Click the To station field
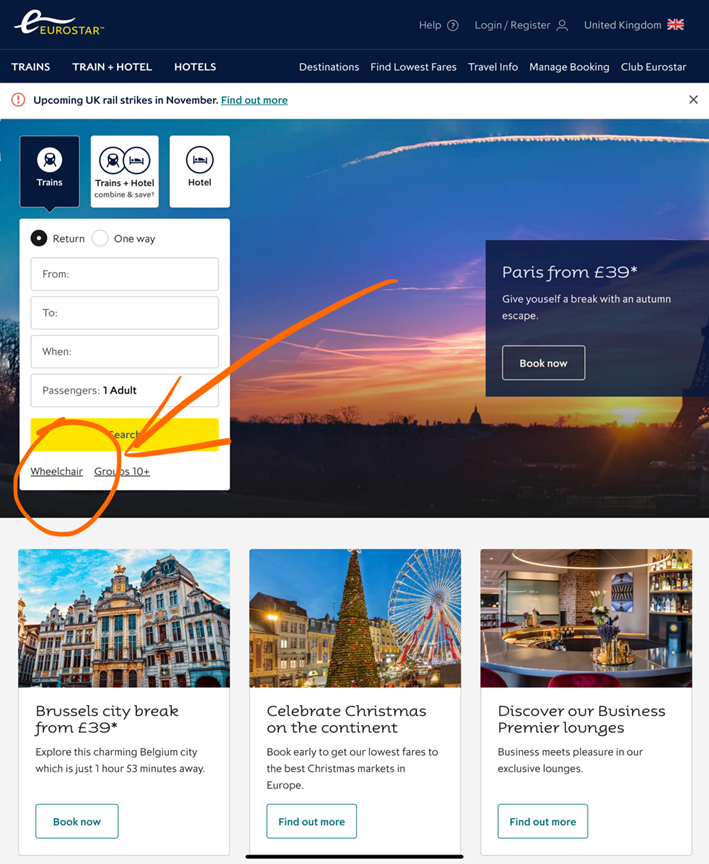 coord(125,312)
